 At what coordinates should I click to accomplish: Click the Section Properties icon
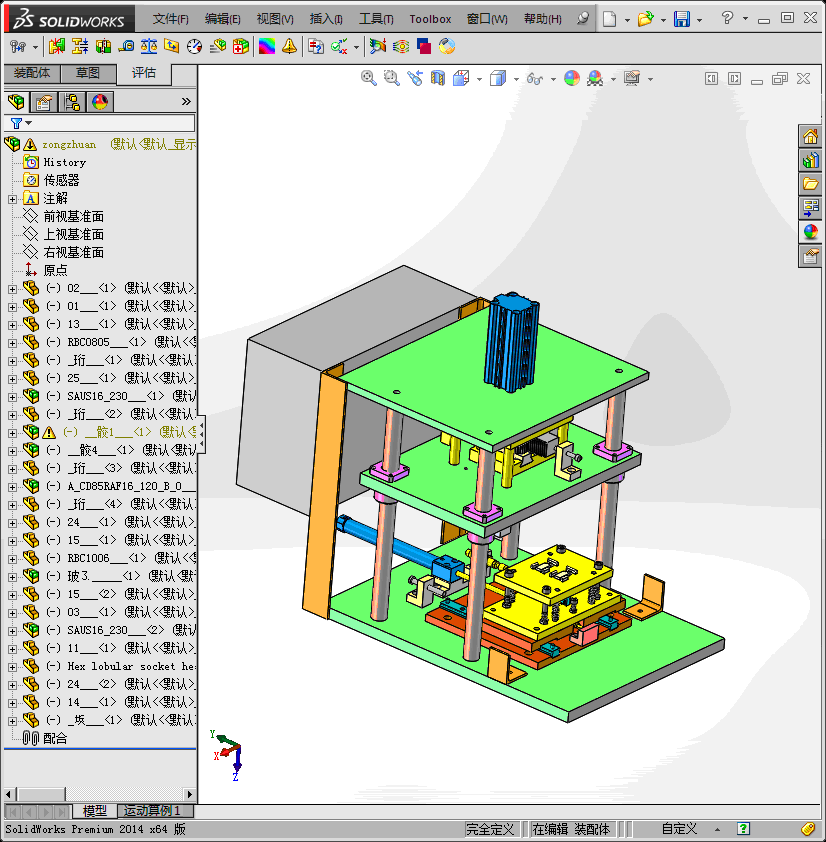coord(171,47)
